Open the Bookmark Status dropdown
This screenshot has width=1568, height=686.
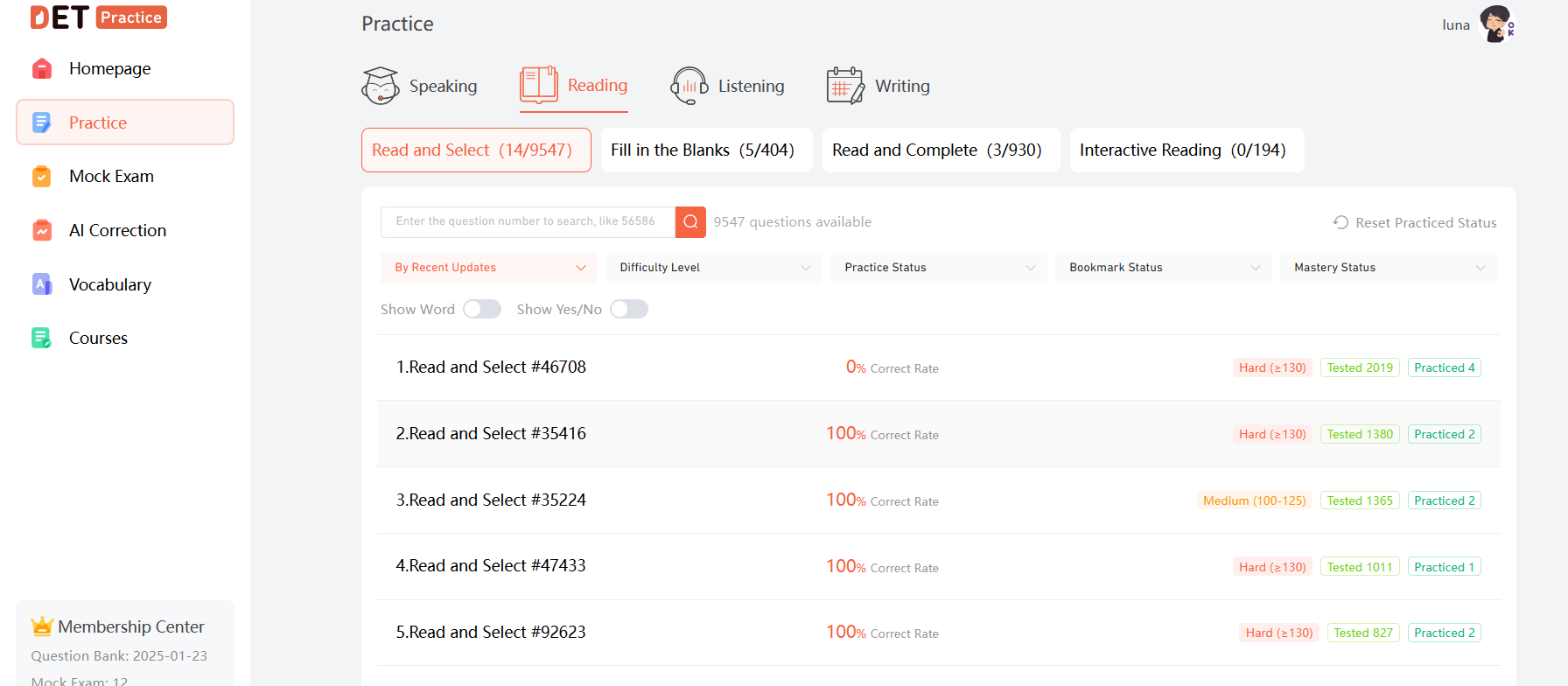pos(1164,268)
